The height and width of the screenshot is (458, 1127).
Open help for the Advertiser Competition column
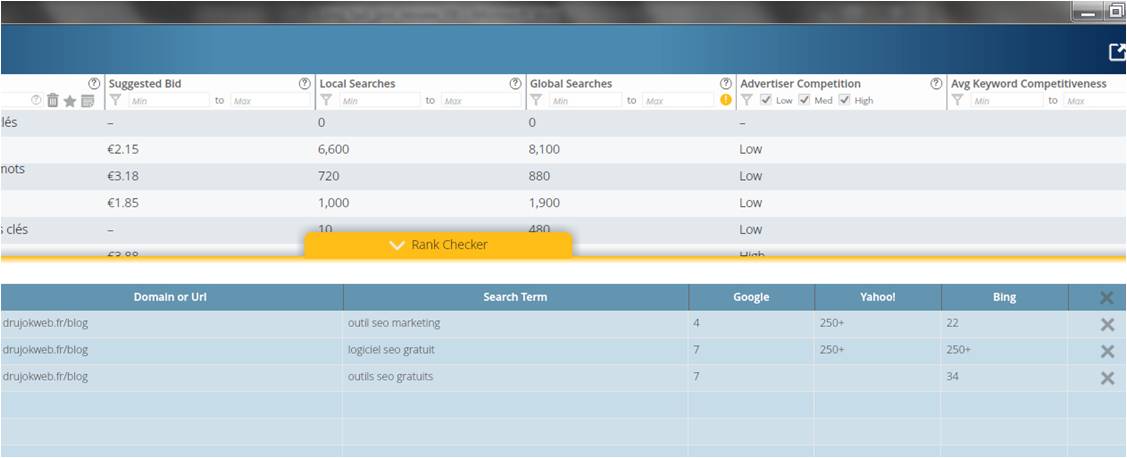pos(936,83)
